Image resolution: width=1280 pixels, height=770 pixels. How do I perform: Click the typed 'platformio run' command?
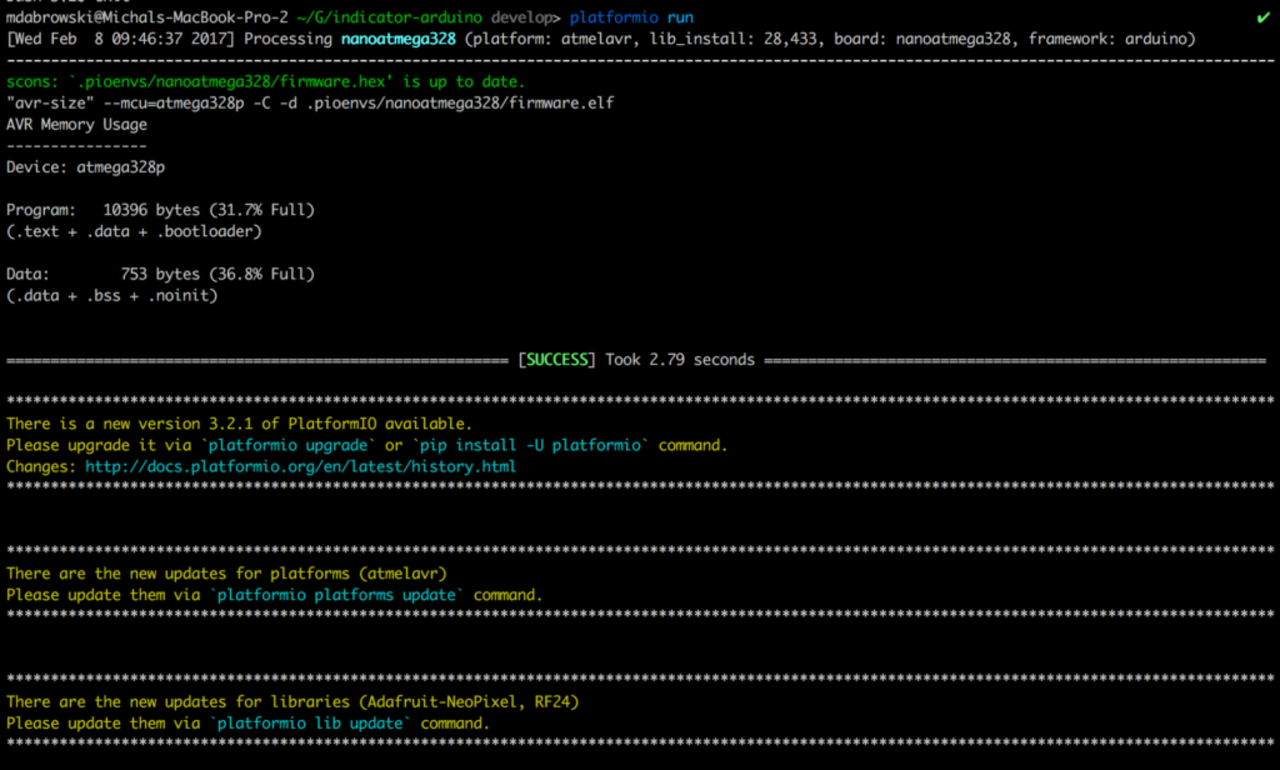click(631, 18)
